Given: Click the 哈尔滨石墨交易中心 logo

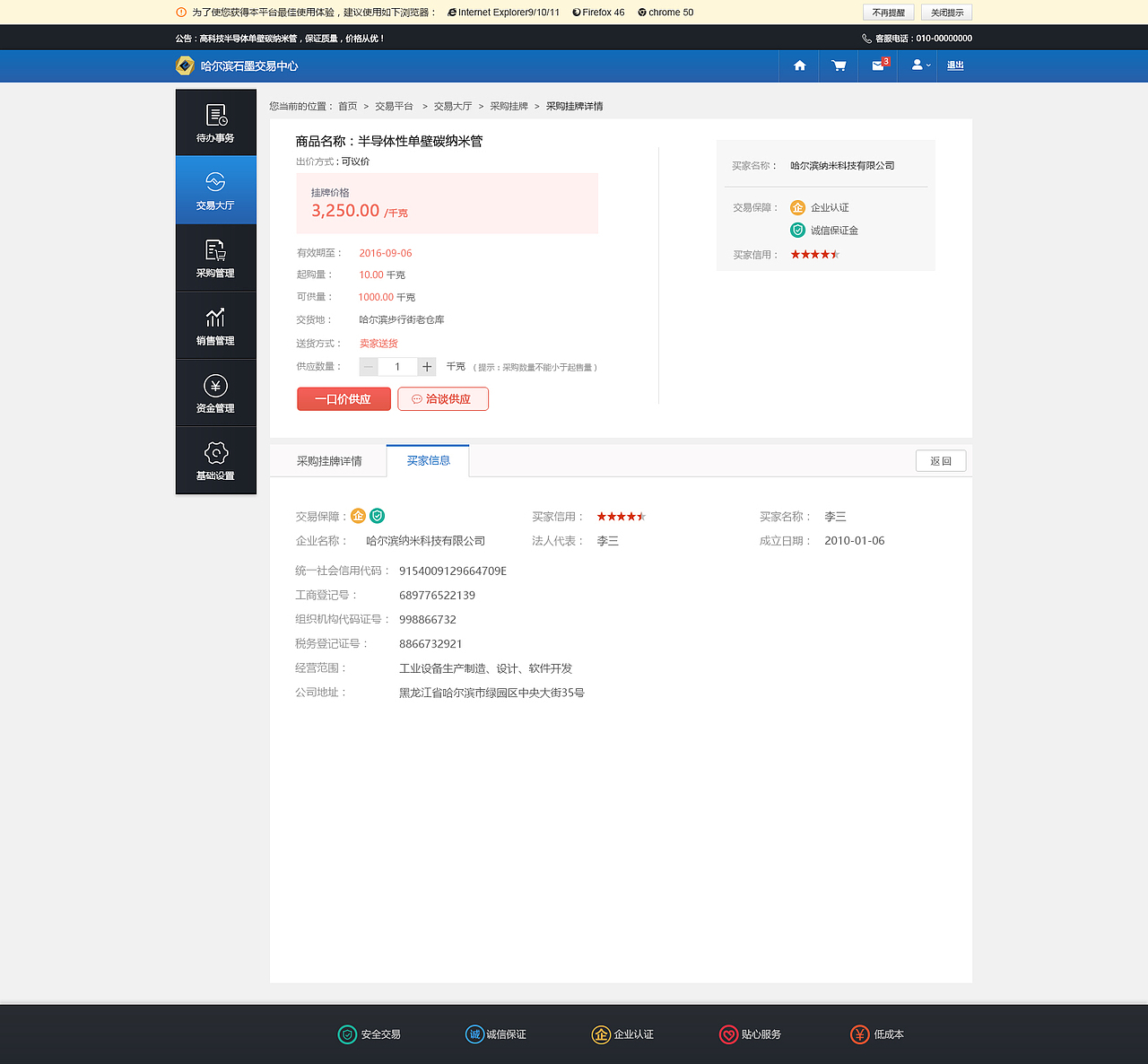Looking at the screenshot, I should click(x=237, y=65).
